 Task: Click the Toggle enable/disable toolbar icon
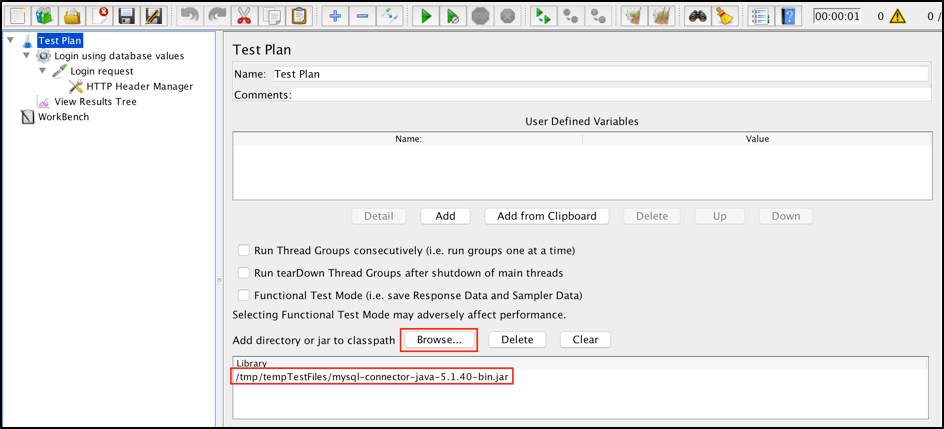[389, 16]
